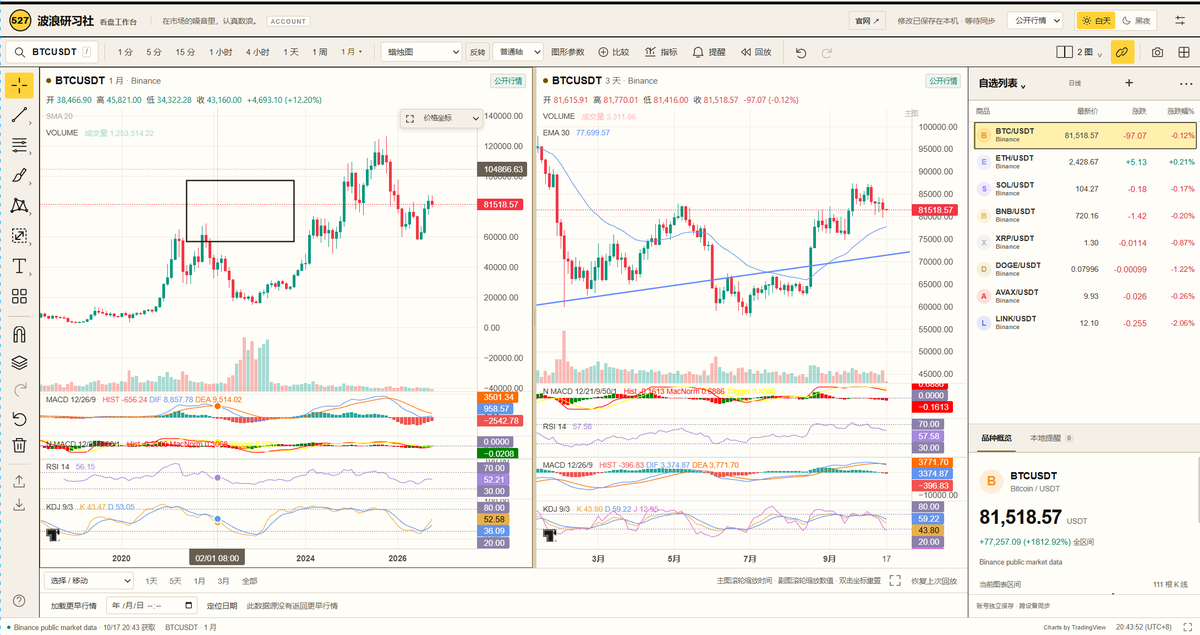Take a chart snapshot with camera icon
Screen dimensions: 1200x635
[1157, 52]
